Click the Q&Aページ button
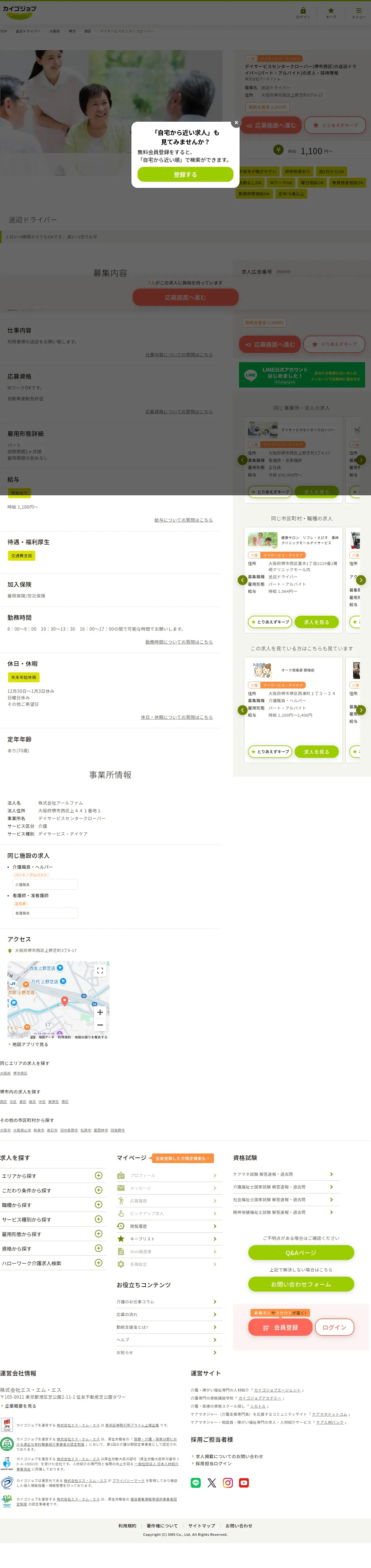This screenshot has width=371, height=1568. [x=301, y=1252]
